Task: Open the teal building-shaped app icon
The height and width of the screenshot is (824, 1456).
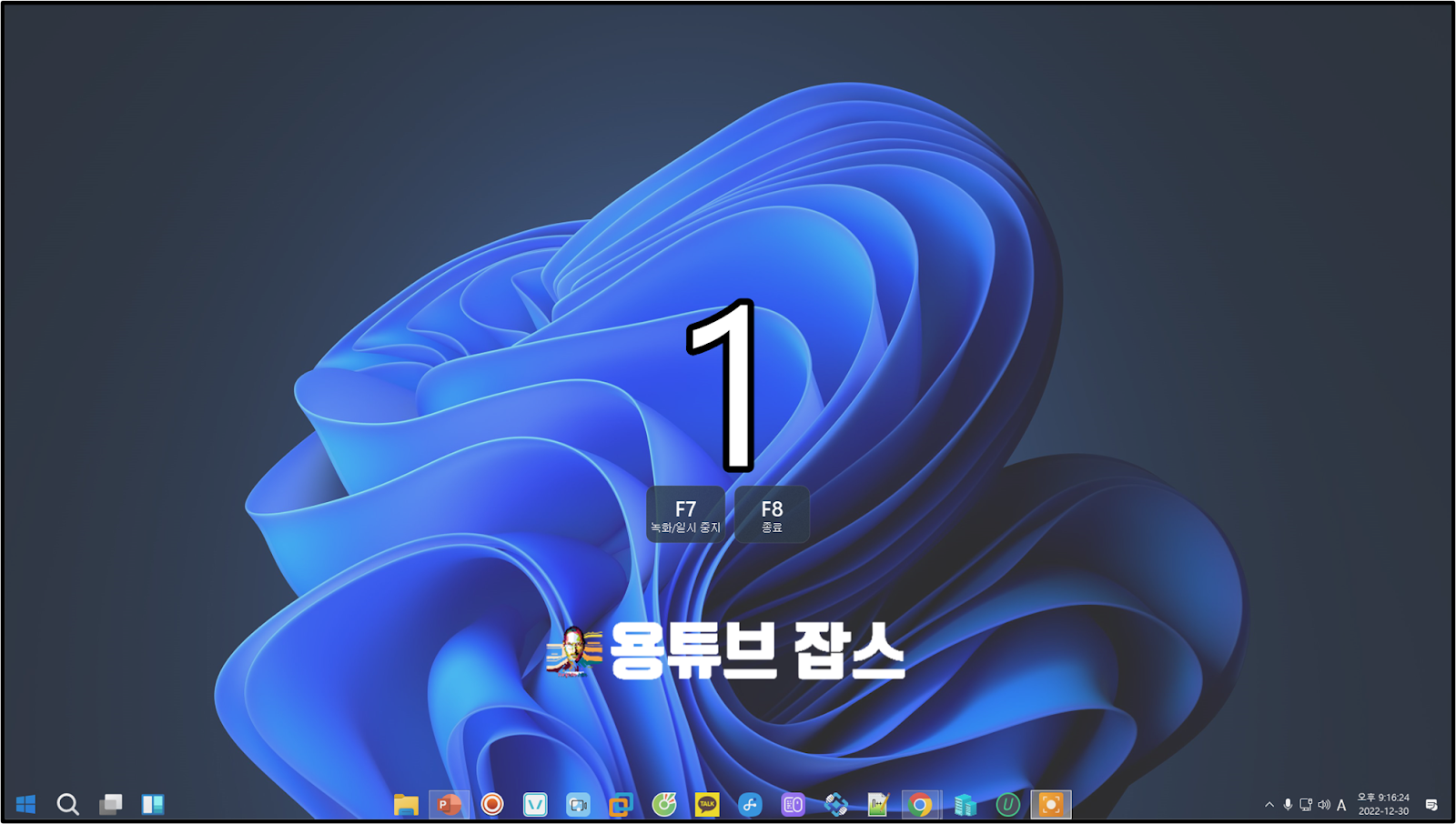Action: [965, 804]
